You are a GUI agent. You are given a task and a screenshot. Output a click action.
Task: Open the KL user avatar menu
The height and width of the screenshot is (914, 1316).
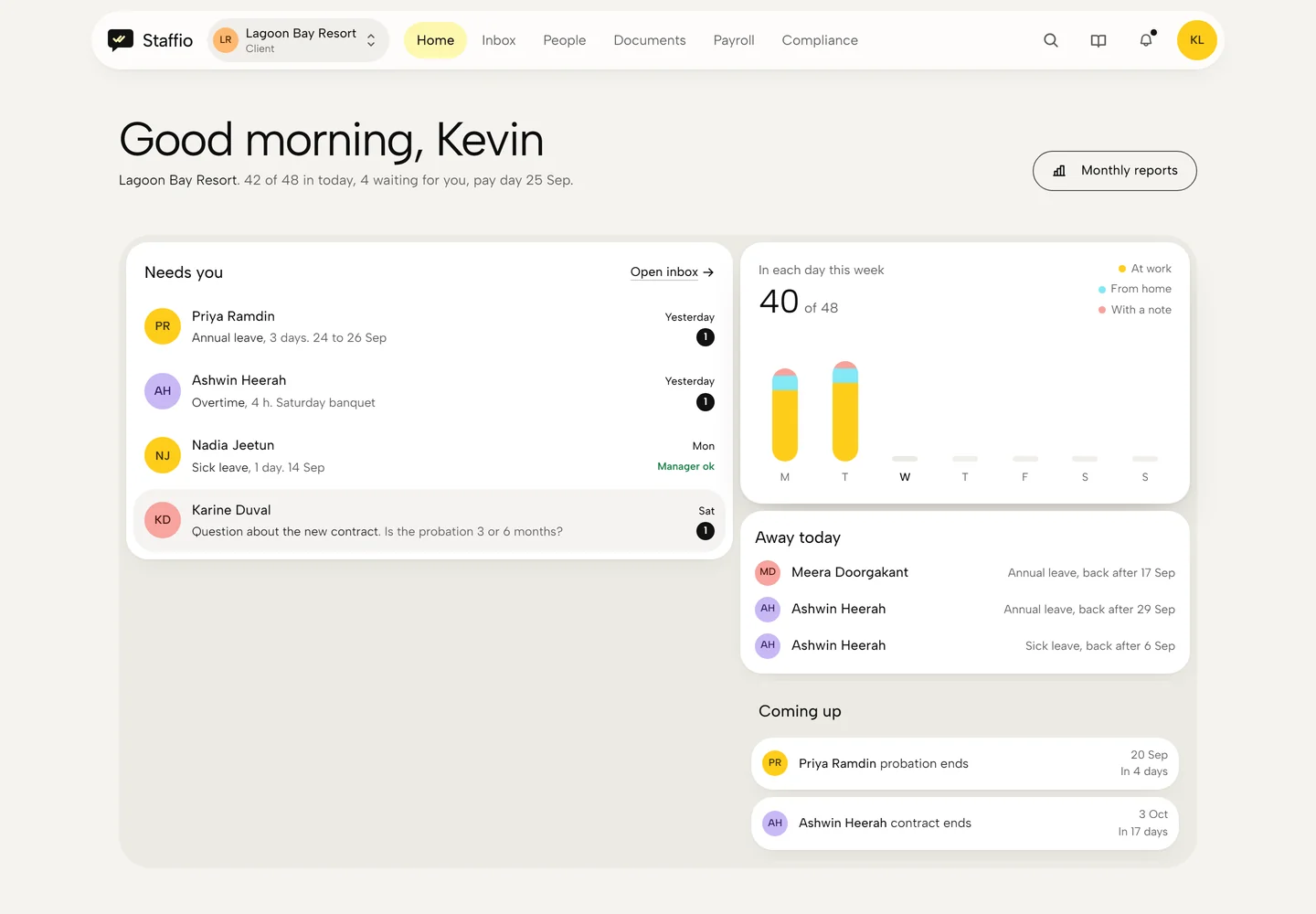(1197, 40)
